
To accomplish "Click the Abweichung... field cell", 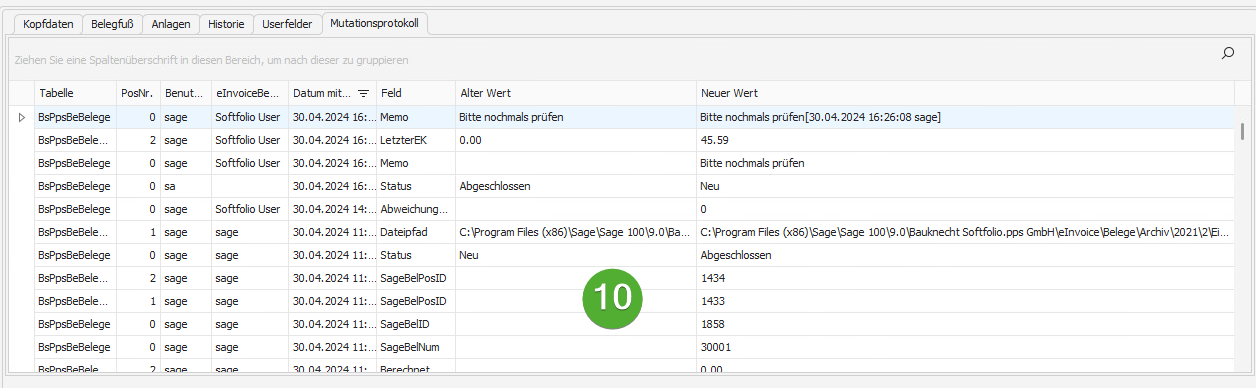I will pos(416,209).
